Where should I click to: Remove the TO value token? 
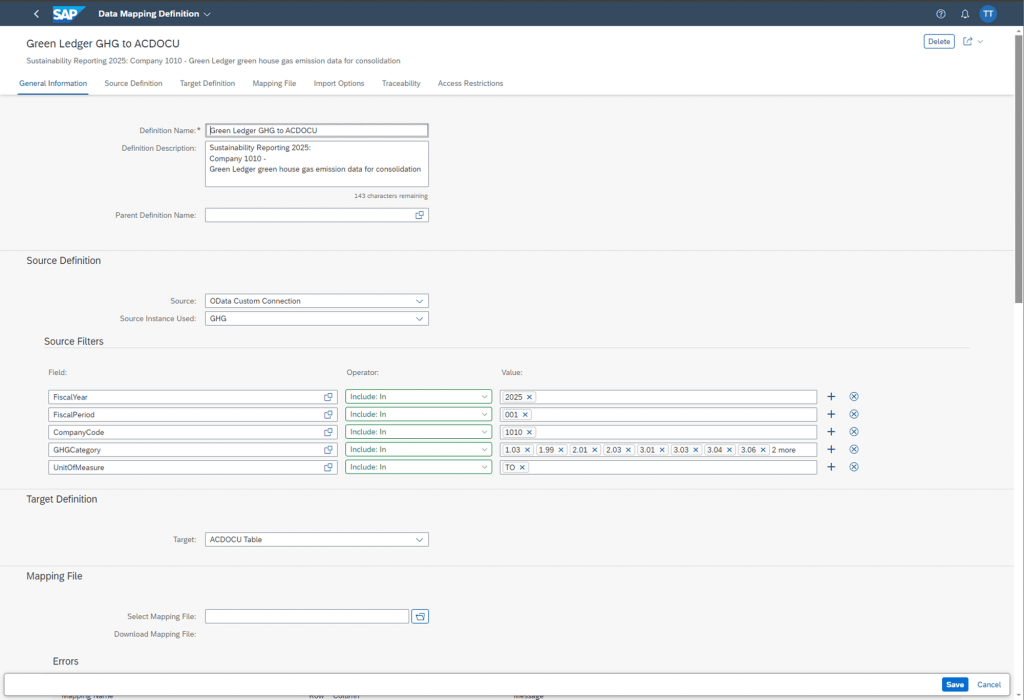click(522, 468)
